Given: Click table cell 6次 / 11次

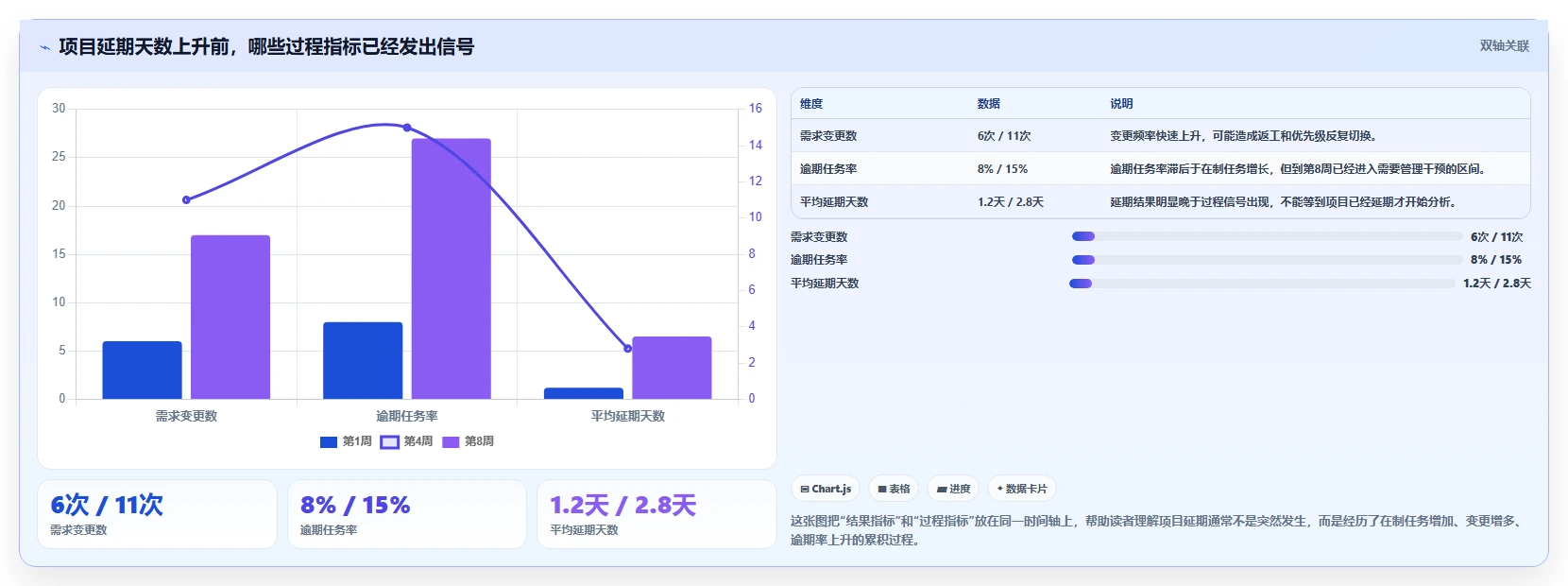Looking at the screenshot, I should click(x=1004, y=136).
